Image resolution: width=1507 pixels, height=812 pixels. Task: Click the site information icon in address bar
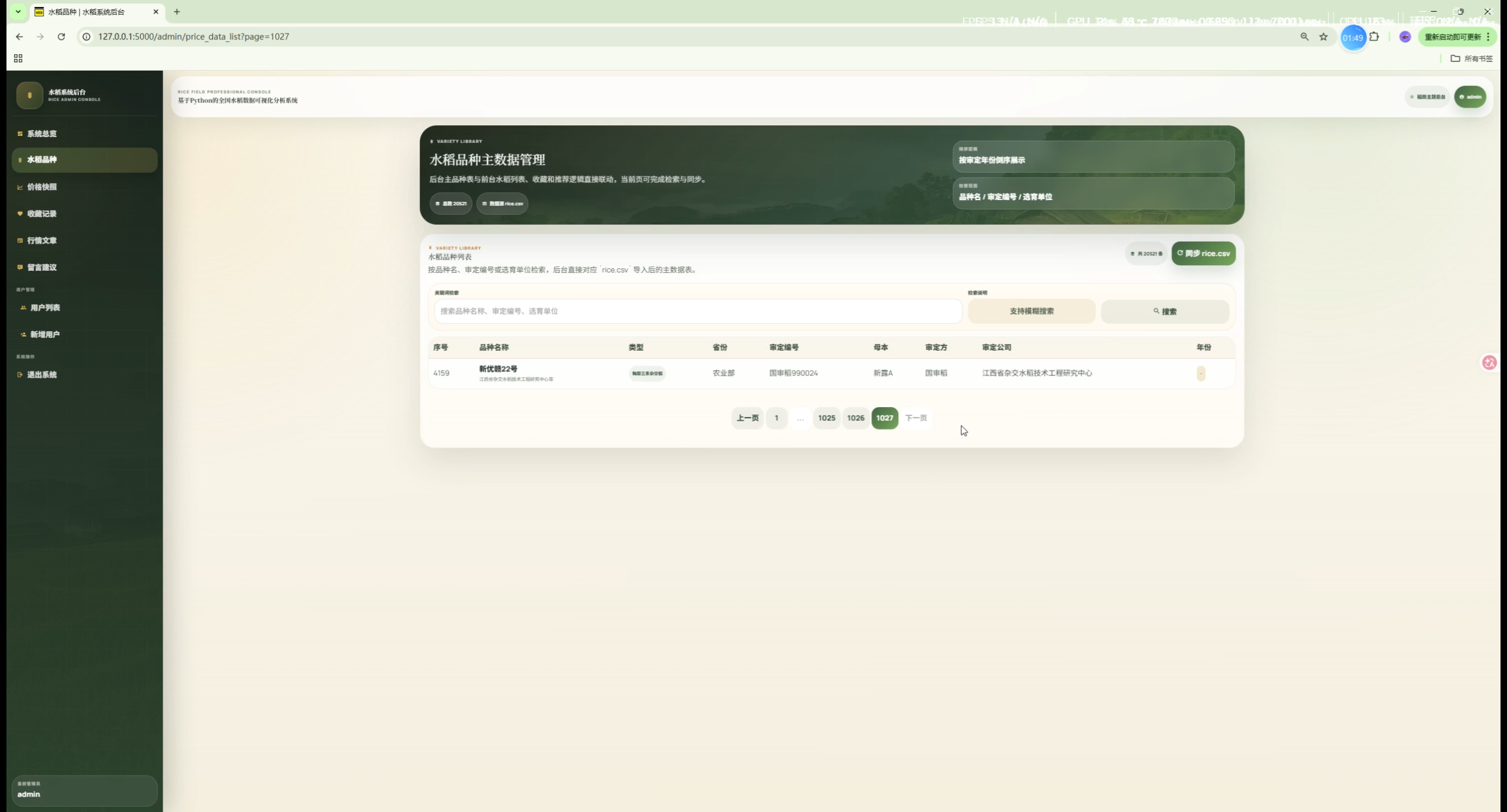coord(87,36)
